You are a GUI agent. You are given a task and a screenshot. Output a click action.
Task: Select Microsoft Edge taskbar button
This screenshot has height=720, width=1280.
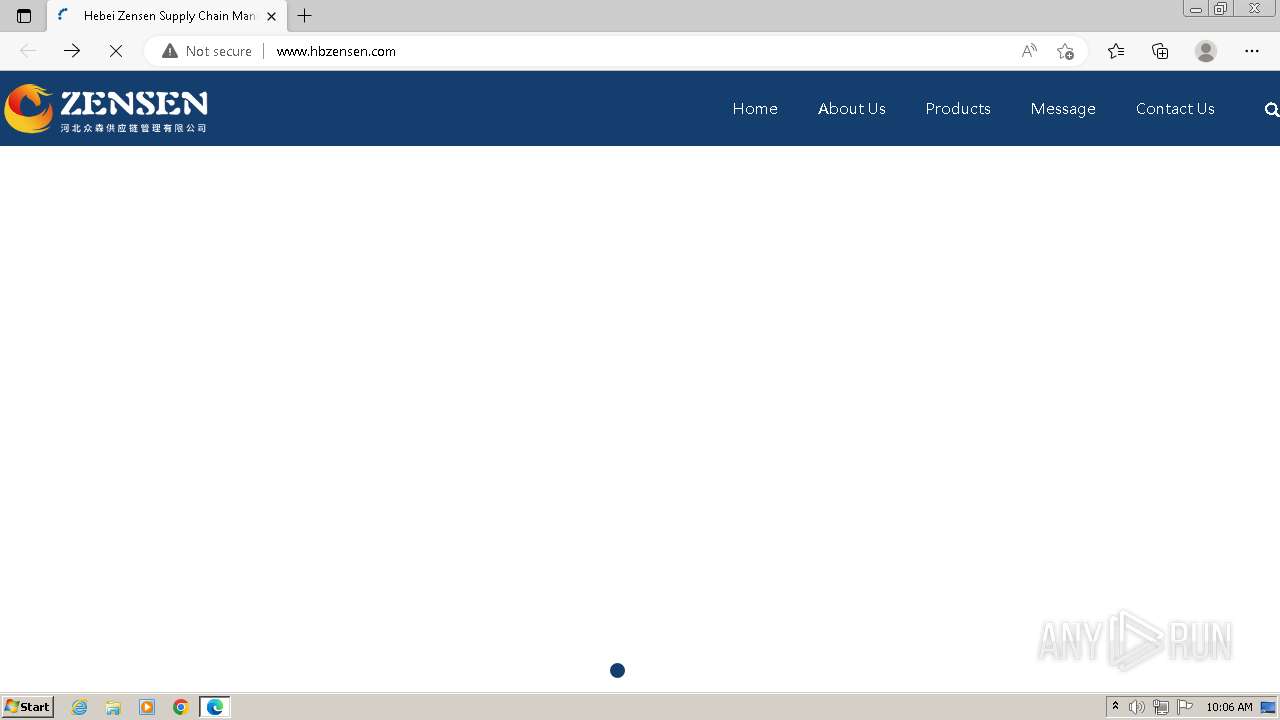215,707
